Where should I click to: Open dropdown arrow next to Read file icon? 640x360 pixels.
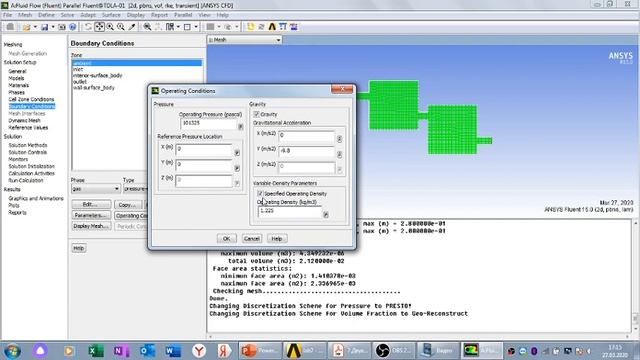click(x=35, y=27)
